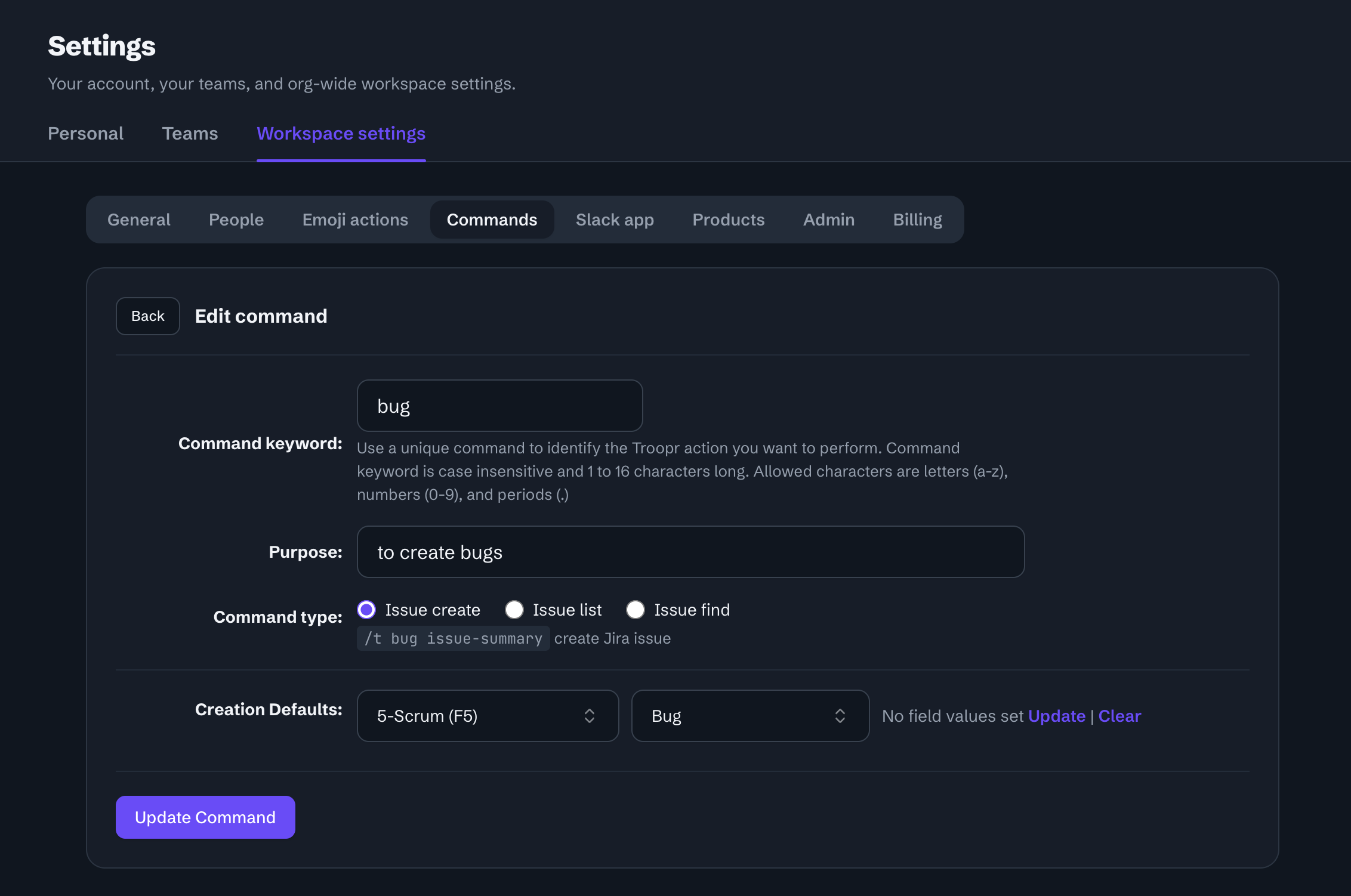1351x896 pixels.
Task: Select the Issue list radio button
Action: [514, 610]
